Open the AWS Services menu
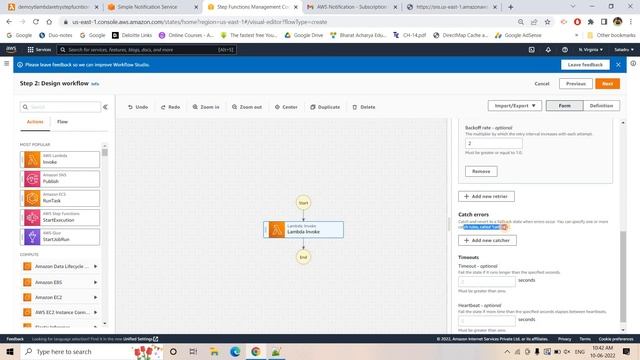The height and width of the screenshot is (360, 640). [39, 49]
